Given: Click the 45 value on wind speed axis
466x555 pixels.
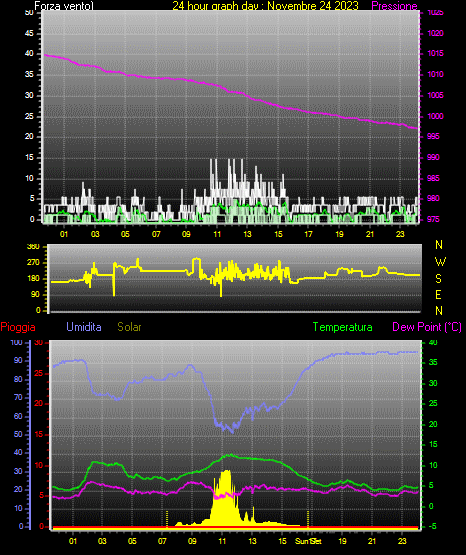Looking at the screenshot, I should point(29,33).
